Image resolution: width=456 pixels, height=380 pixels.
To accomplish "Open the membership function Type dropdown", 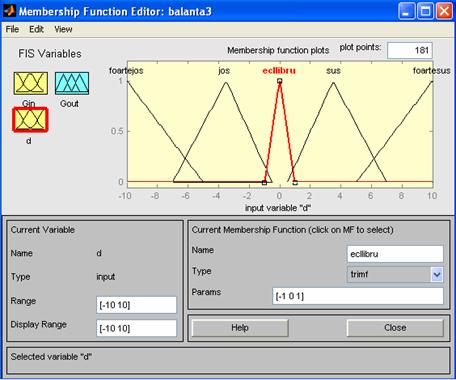I will pos(437,275).
